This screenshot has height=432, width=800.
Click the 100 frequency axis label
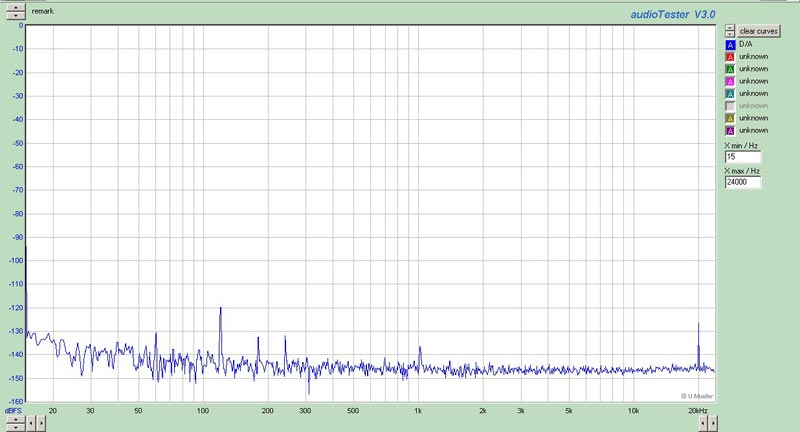[203, 411]
